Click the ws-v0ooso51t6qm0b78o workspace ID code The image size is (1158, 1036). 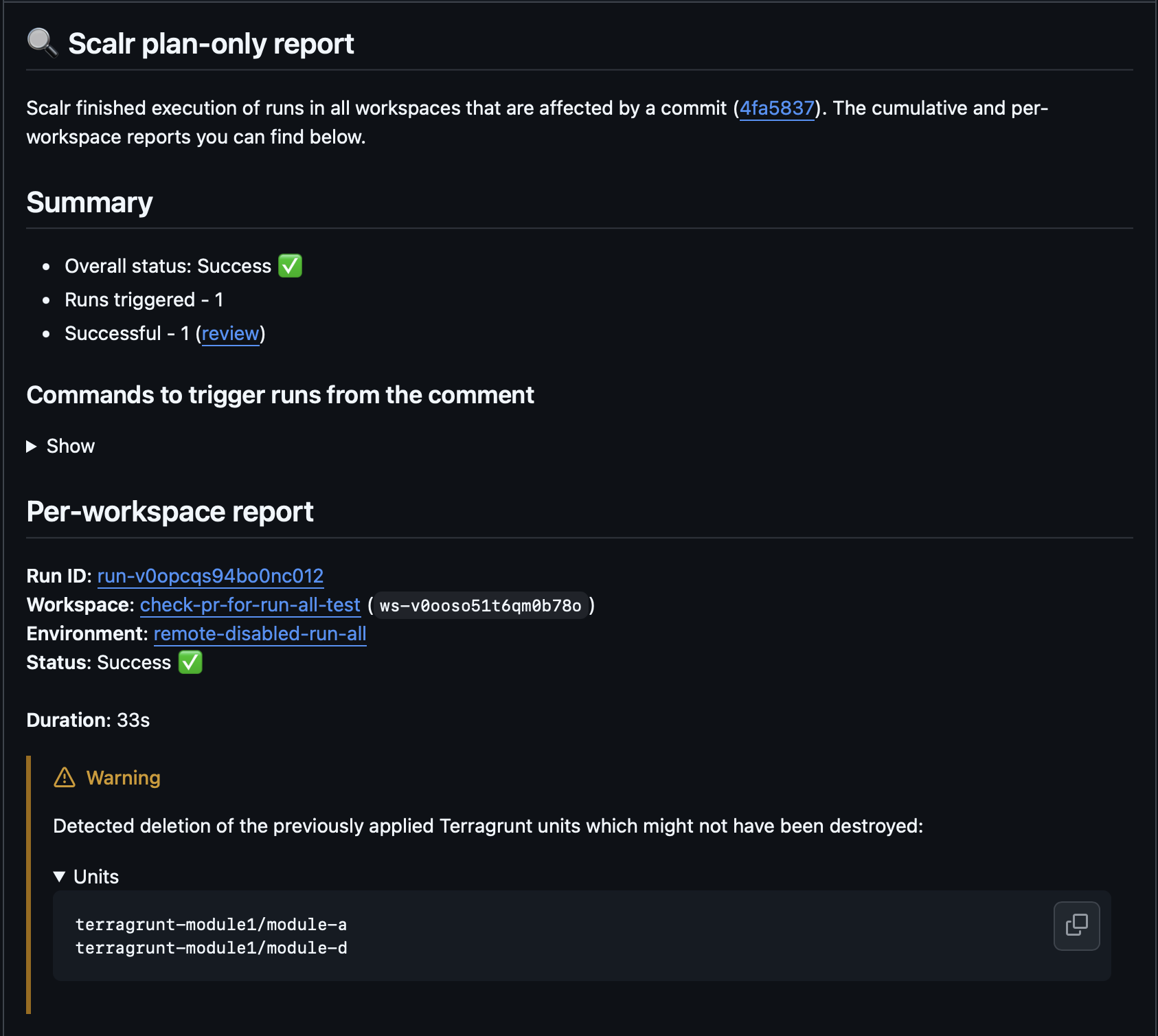point(480,606)
